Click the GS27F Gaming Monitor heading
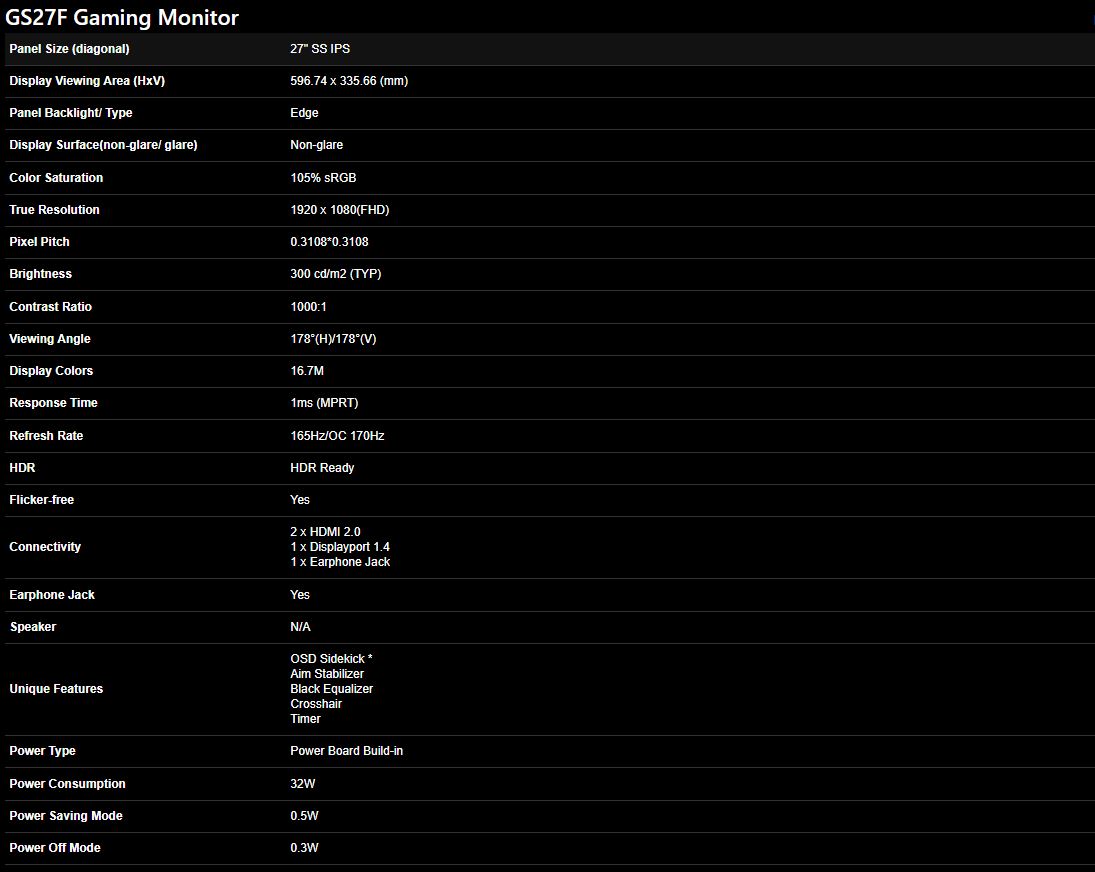Screen dimensions: 1095x872 pos(122,17)
